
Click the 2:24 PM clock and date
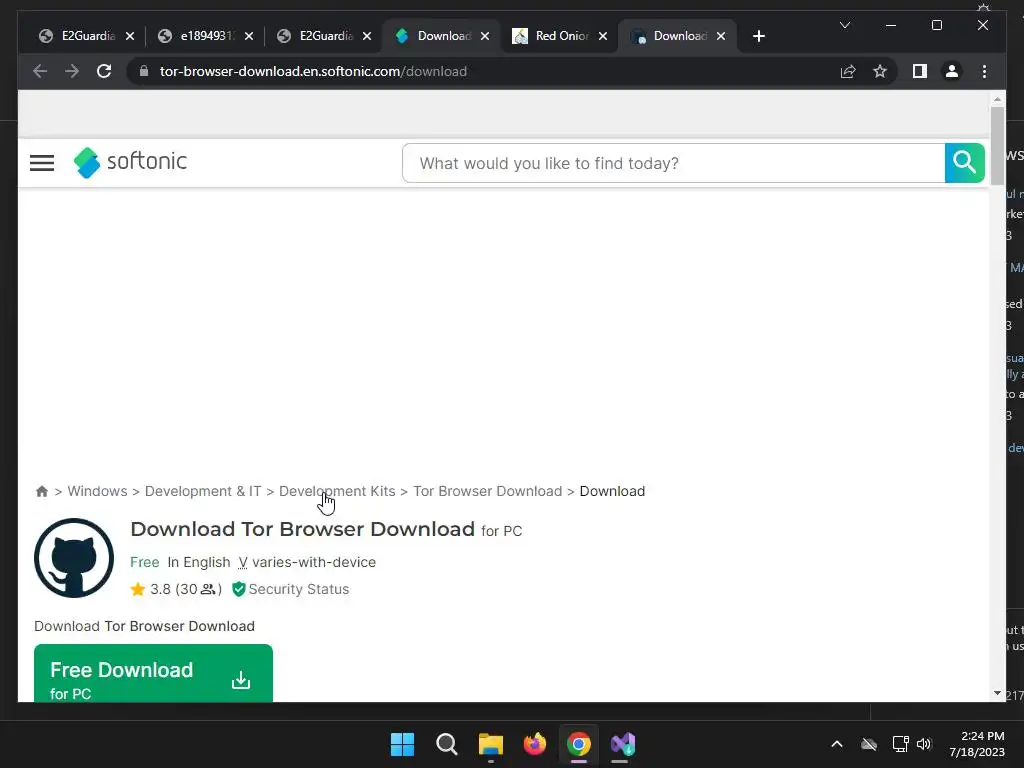pyautogui.click(x=977, y=744)
